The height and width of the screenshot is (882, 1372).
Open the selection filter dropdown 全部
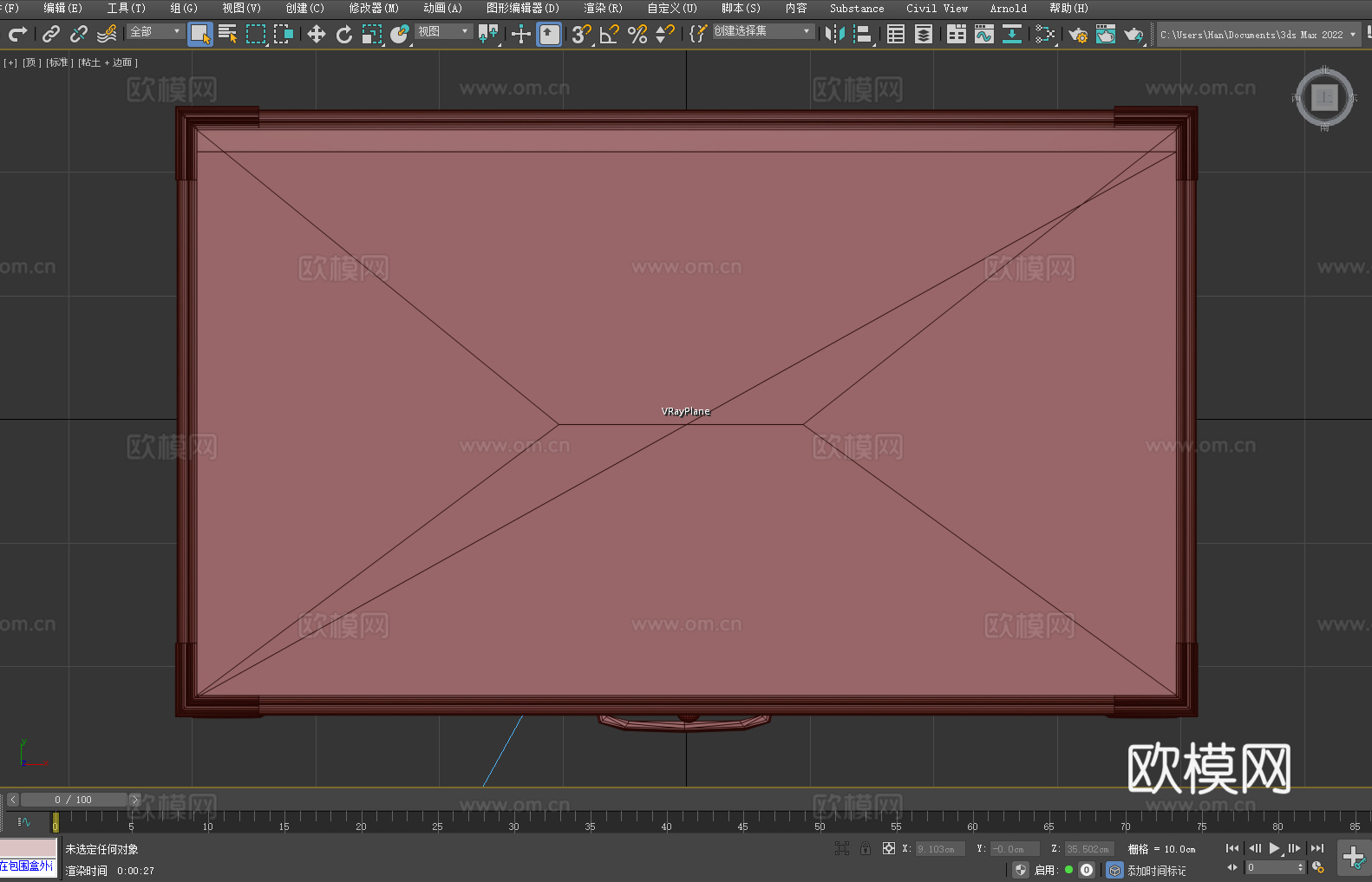[155, 31]
